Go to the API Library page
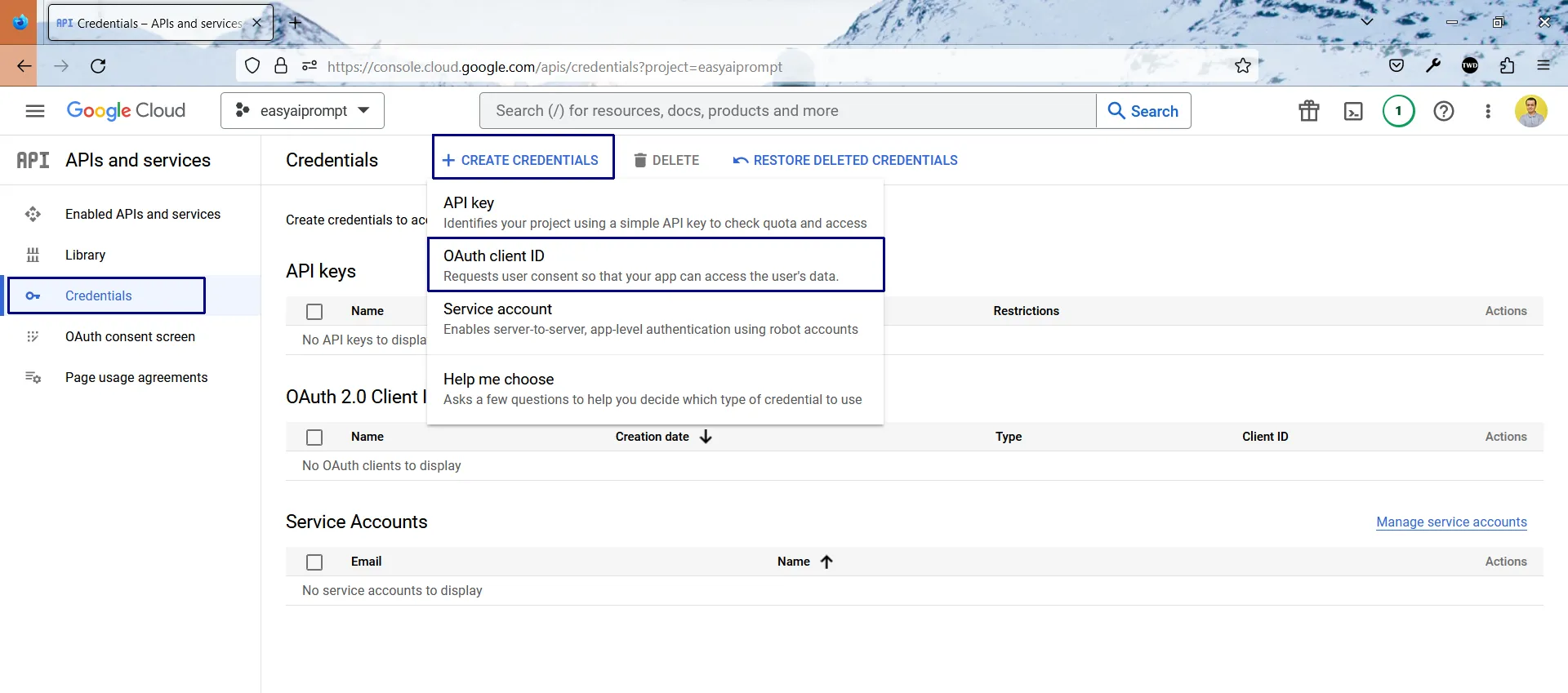Screen dimensions: 1568x693 (131, 255)
